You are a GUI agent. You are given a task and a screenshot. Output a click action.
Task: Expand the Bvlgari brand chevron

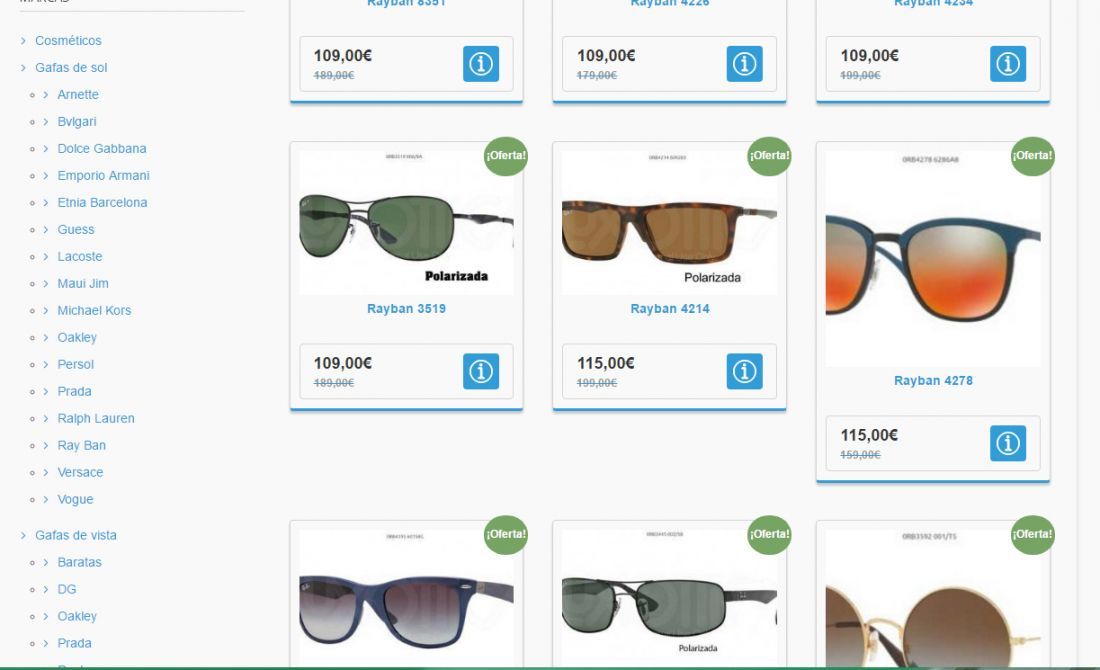coord(46,122)
